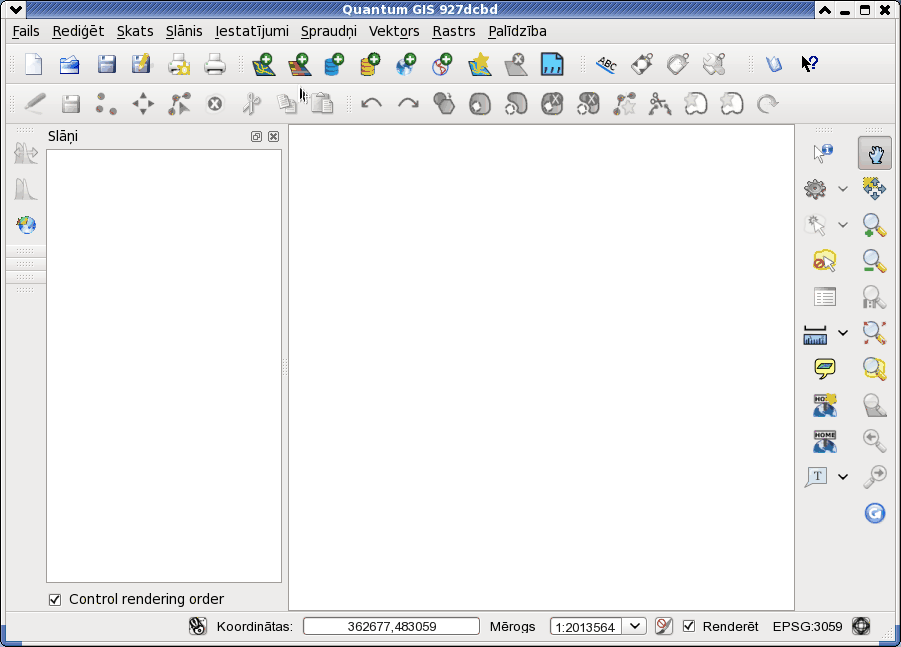Open project folder icon
The width and height of the screenshot is (901, 647).
(x=70, y=64)
